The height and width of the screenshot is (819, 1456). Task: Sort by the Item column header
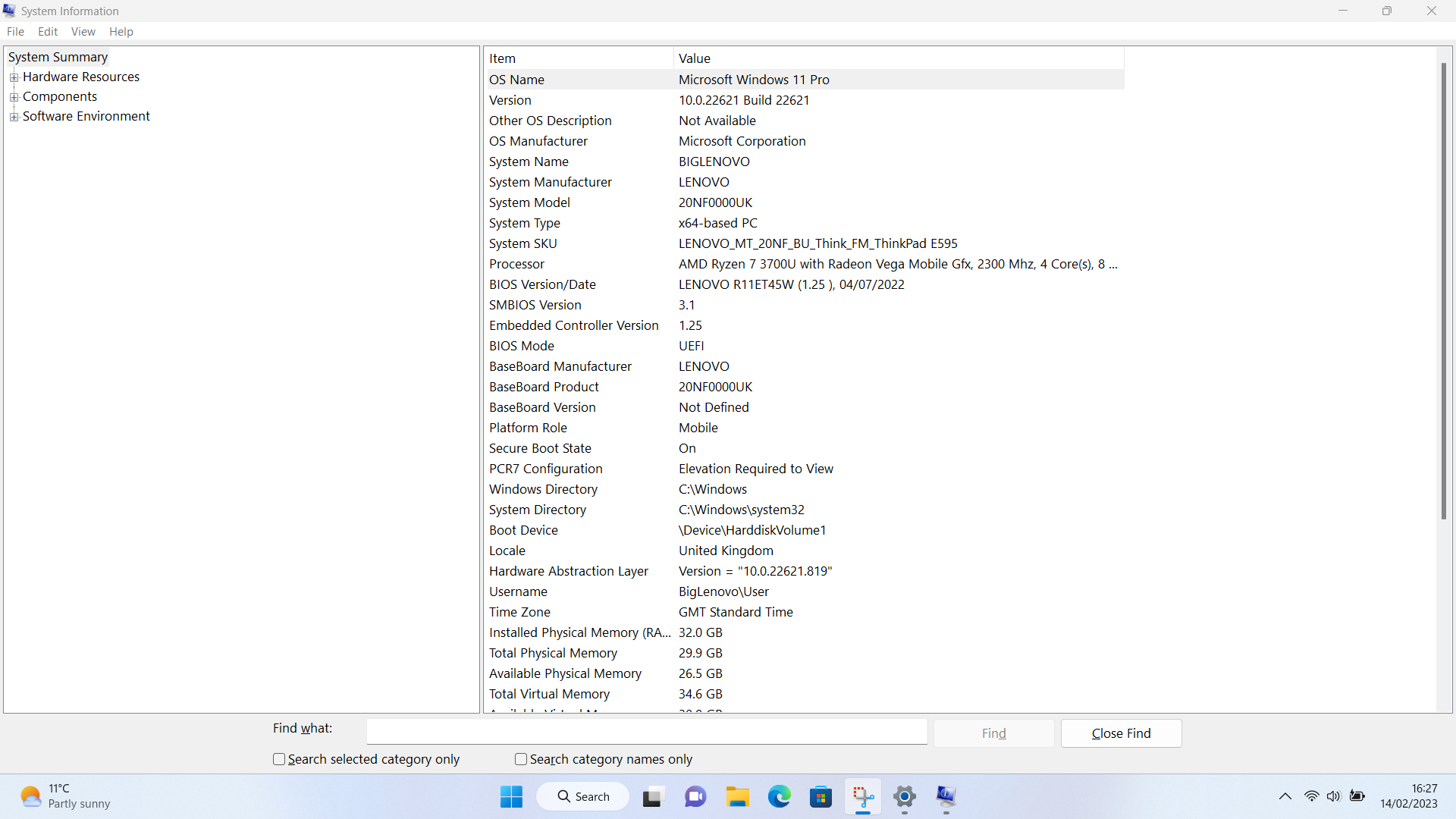pyautogui.click(x=579, y=58)
